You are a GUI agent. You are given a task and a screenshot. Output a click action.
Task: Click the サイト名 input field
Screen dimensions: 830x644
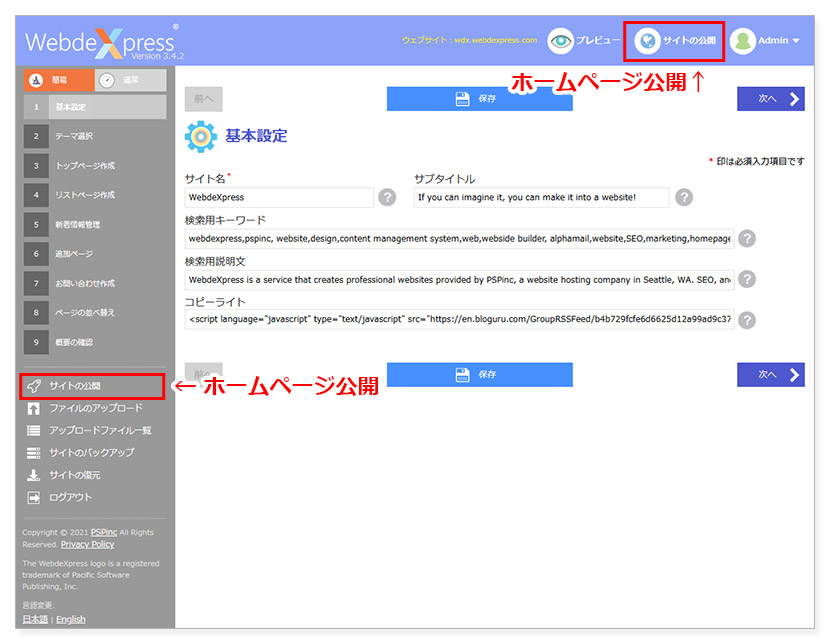pyautogui.click(x=279, y=197)
